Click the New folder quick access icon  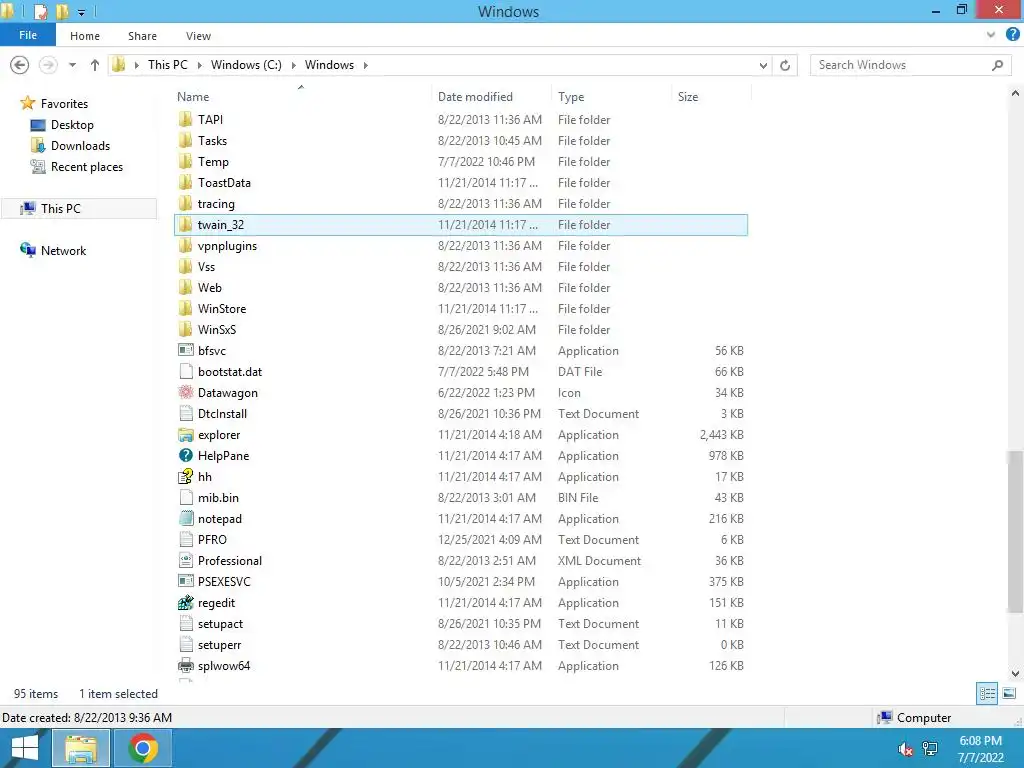[63, 12]
